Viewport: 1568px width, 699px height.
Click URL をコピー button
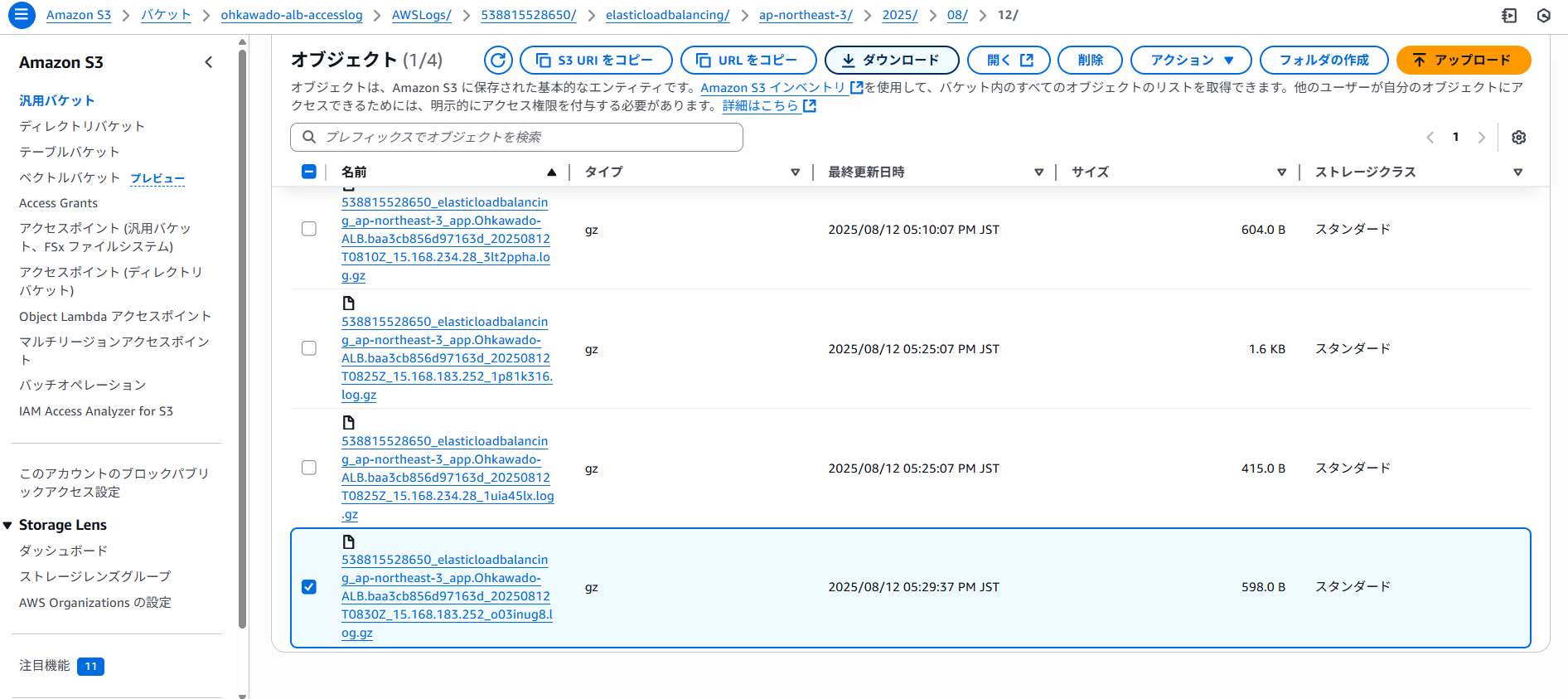748,60
